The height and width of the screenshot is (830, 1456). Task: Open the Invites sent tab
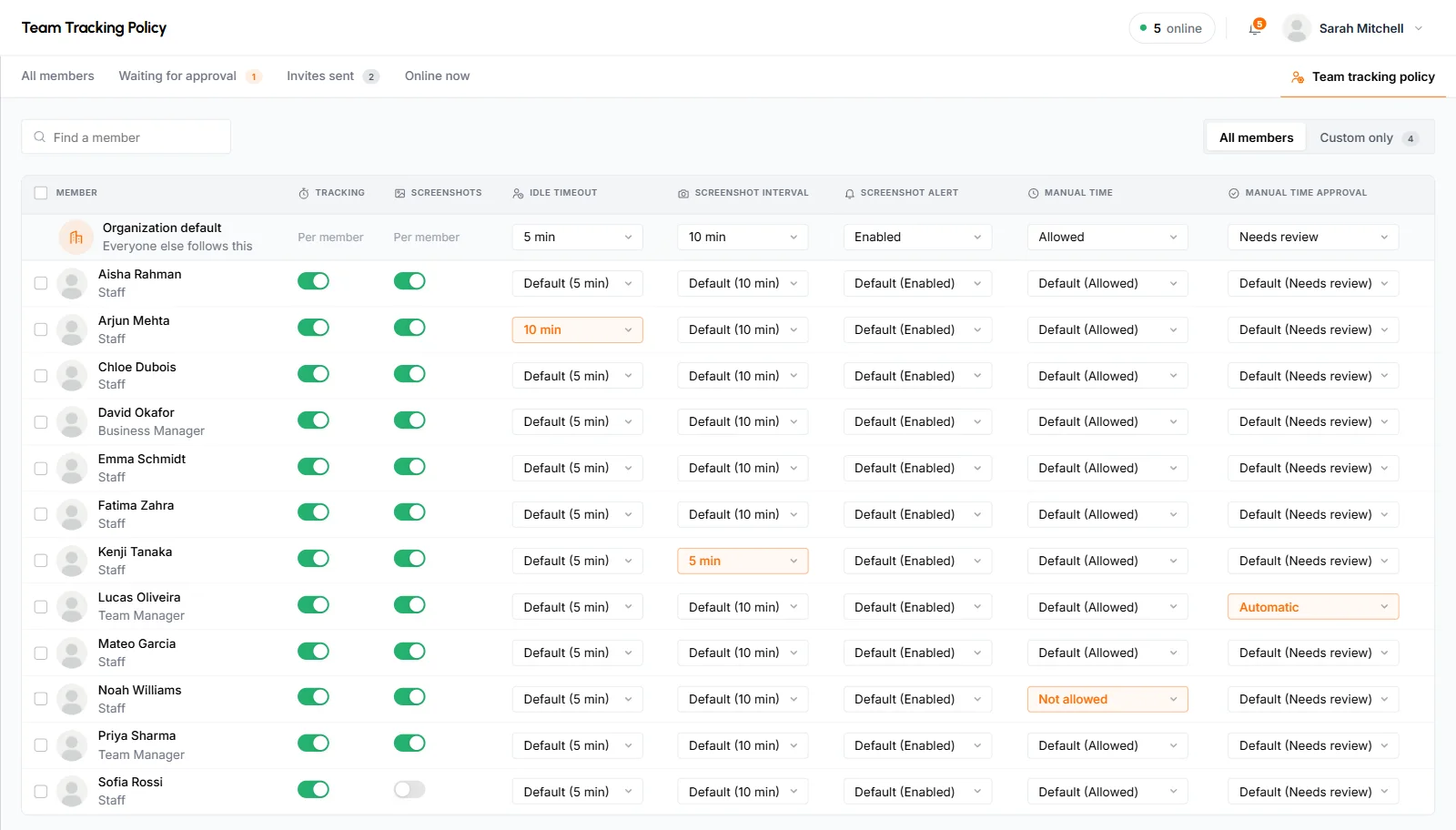coord(333,76)
